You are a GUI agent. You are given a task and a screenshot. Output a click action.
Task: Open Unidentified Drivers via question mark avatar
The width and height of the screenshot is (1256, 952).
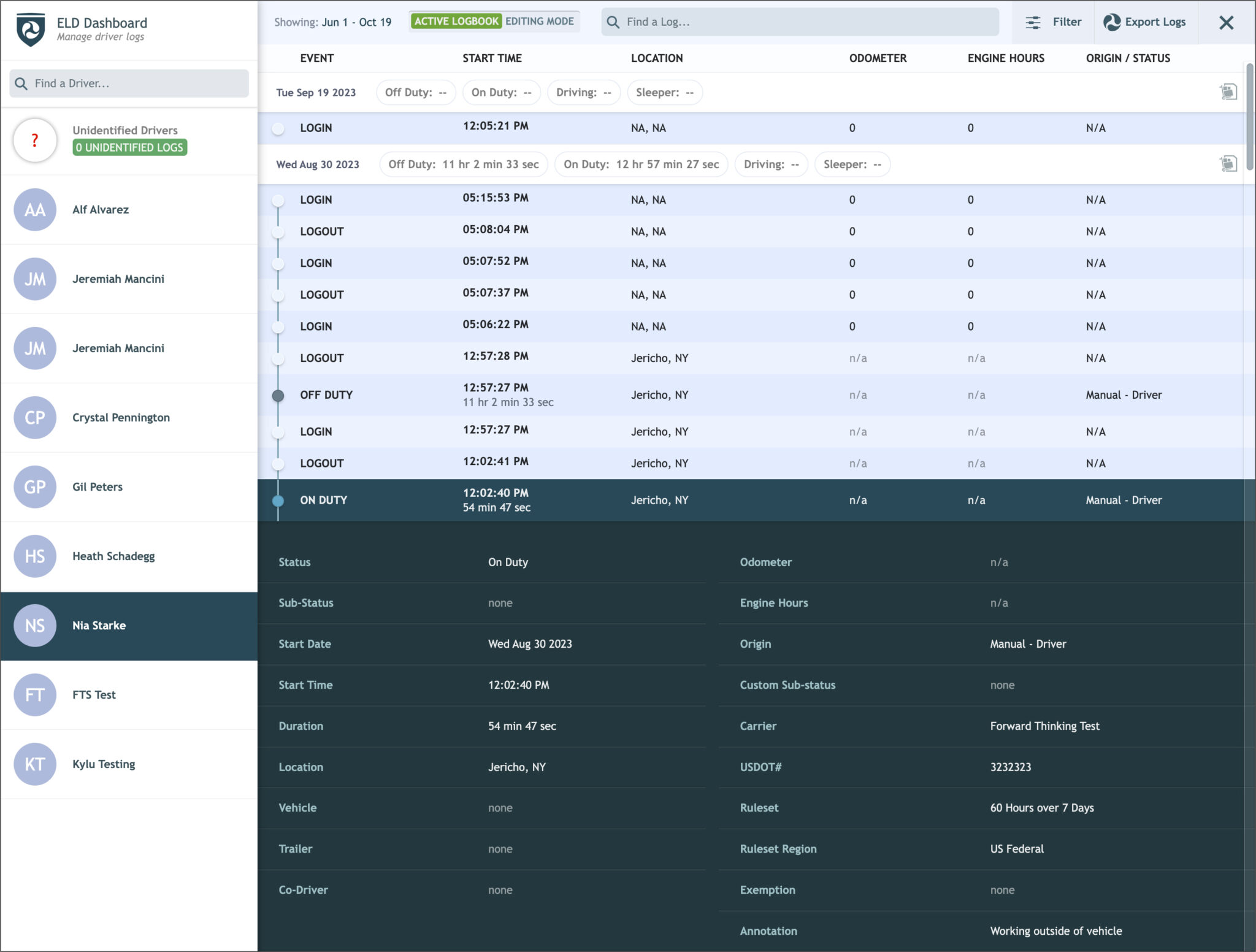point(35,141)
